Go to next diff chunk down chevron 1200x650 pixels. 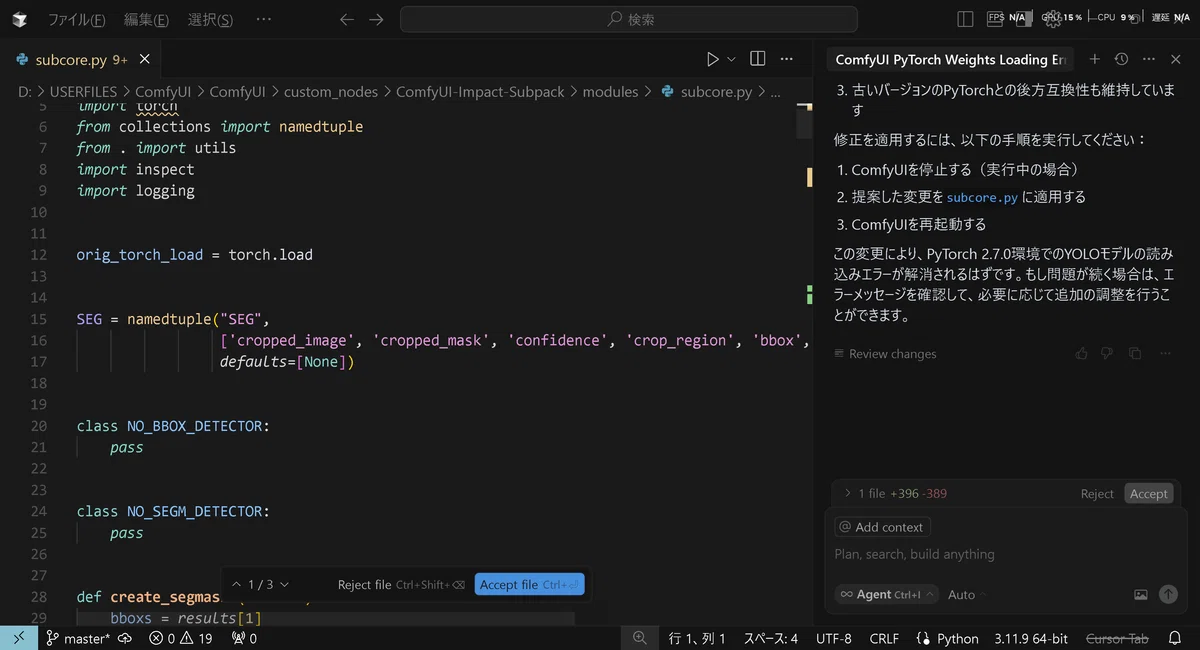pos(284,584)
